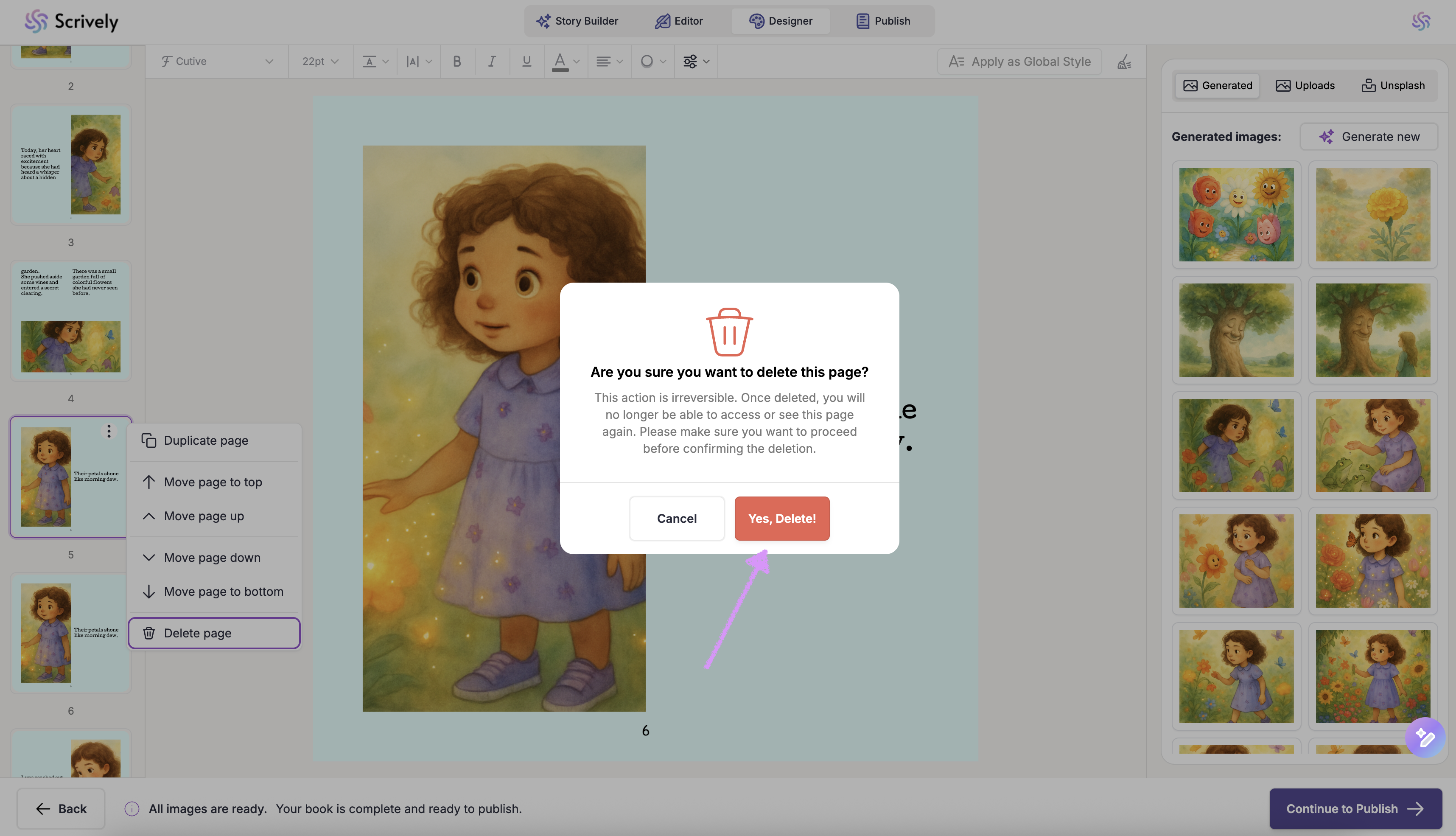The image size is (1456, 836).
Task: Click the floating magic edit button
Action: click(x=1425, y=737)
